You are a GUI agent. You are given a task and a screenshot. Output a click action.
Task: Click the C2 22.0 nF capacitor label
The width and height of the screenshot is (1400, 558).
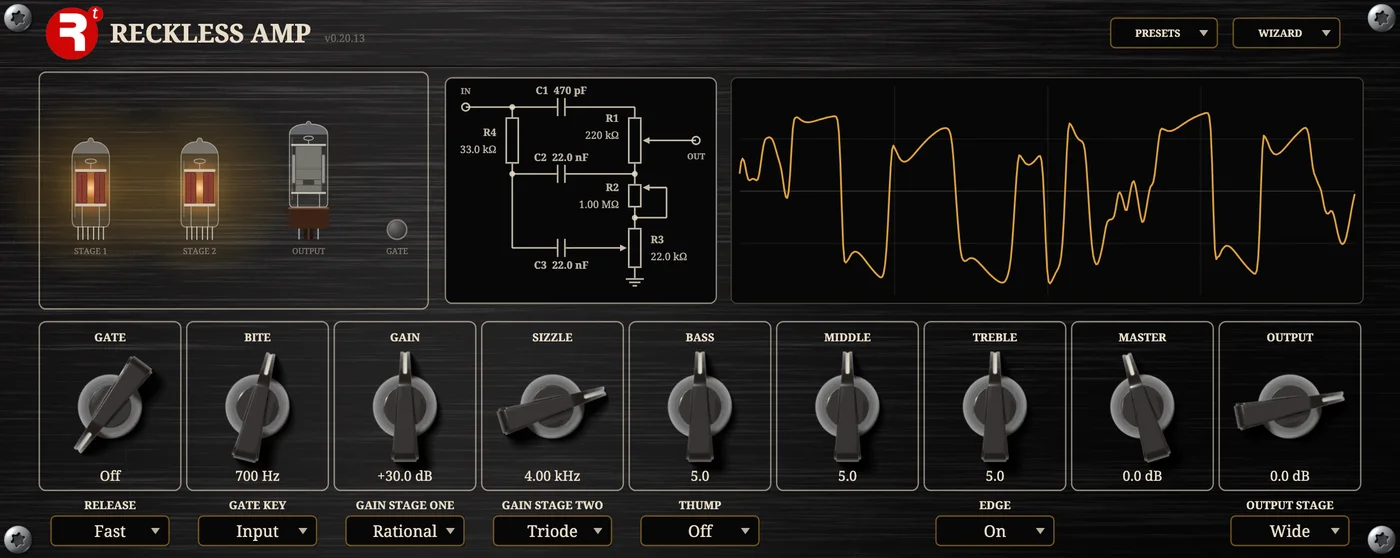pyautogui.click(x=561, y=157)
